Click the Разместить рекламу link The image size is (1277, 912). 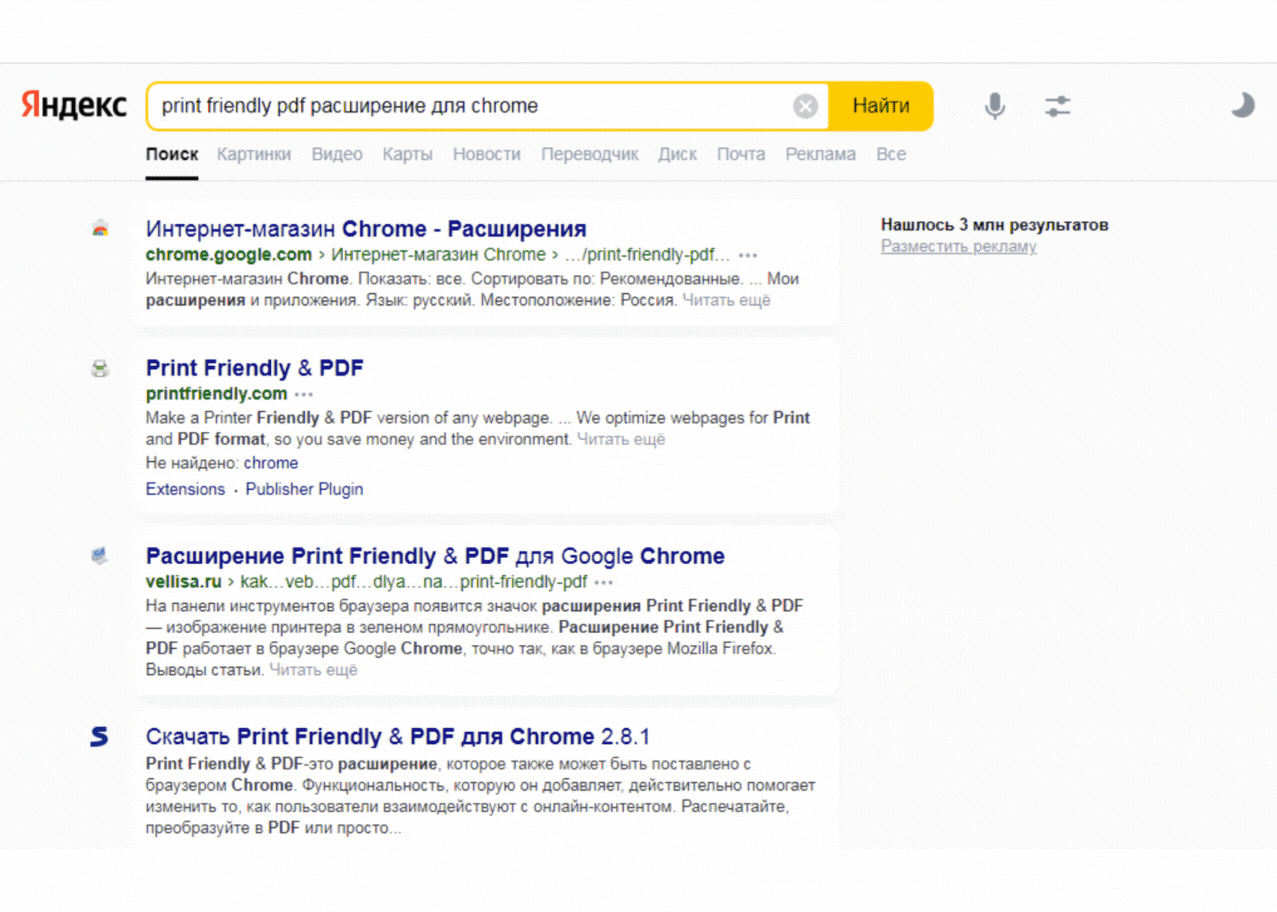pyautogui.click(x=958, y=246)
